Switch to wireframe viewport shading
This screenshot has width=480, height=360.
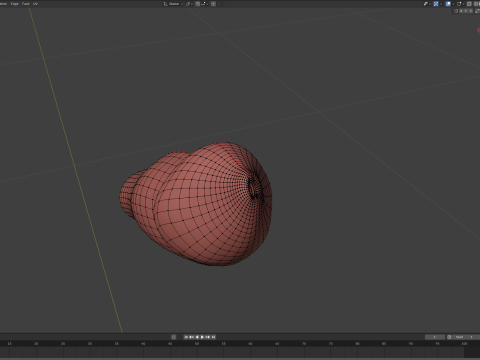(x=476, y=4)
